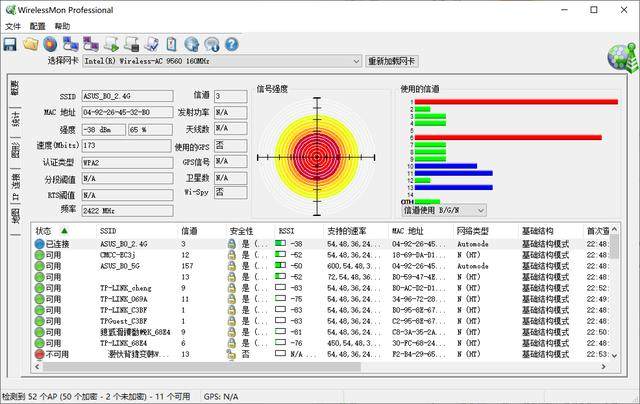The image size is (640, 404).
Task: Click the blue question mark help icon
Action: [231, 44]
